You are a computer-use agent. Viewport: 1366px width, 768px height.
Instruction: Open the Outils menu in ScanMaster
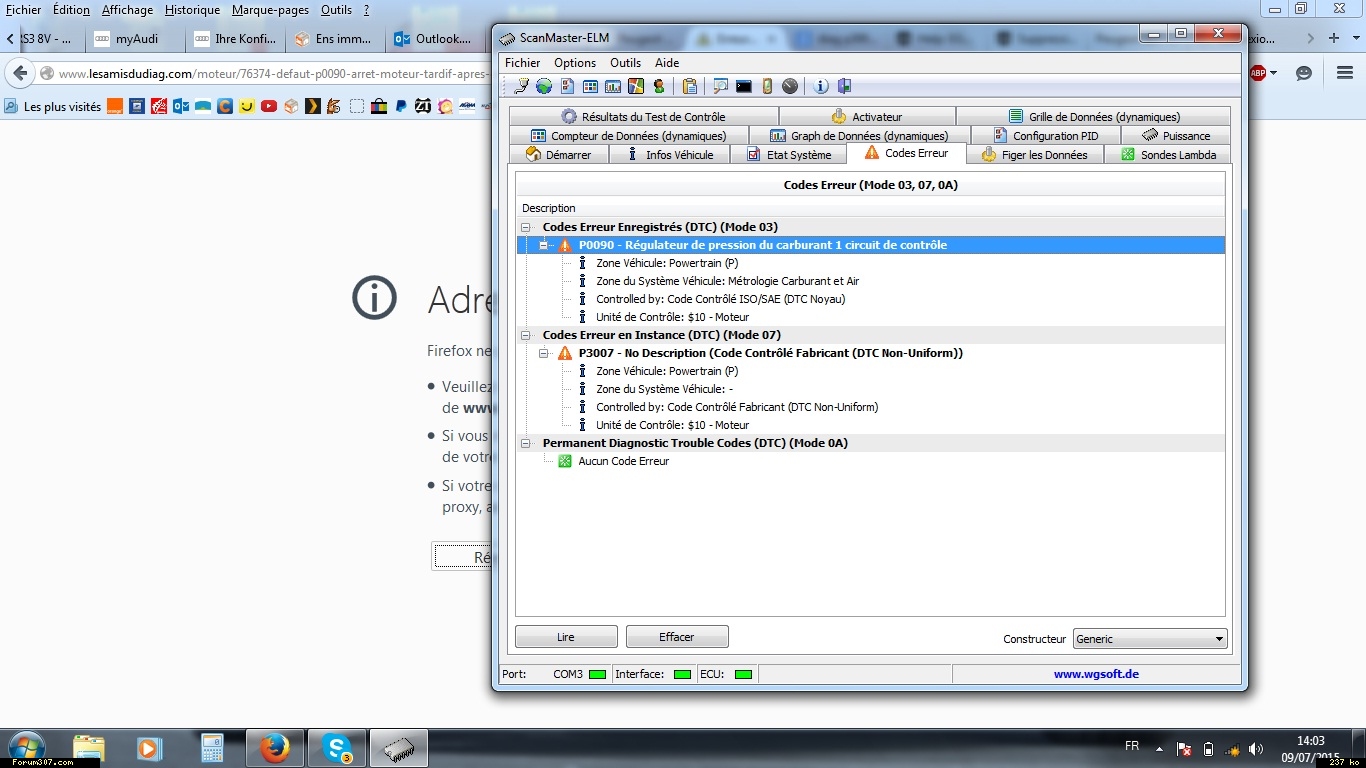click(x=625, y=63)
